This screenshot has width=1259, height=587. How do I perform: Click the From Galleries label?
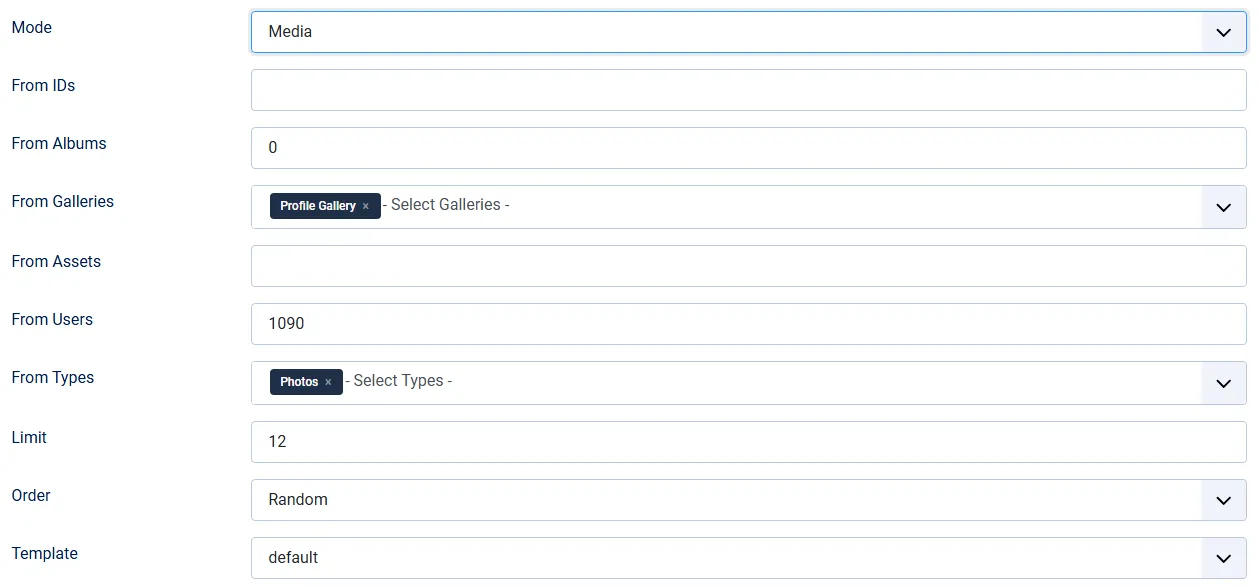coord(63,202)
